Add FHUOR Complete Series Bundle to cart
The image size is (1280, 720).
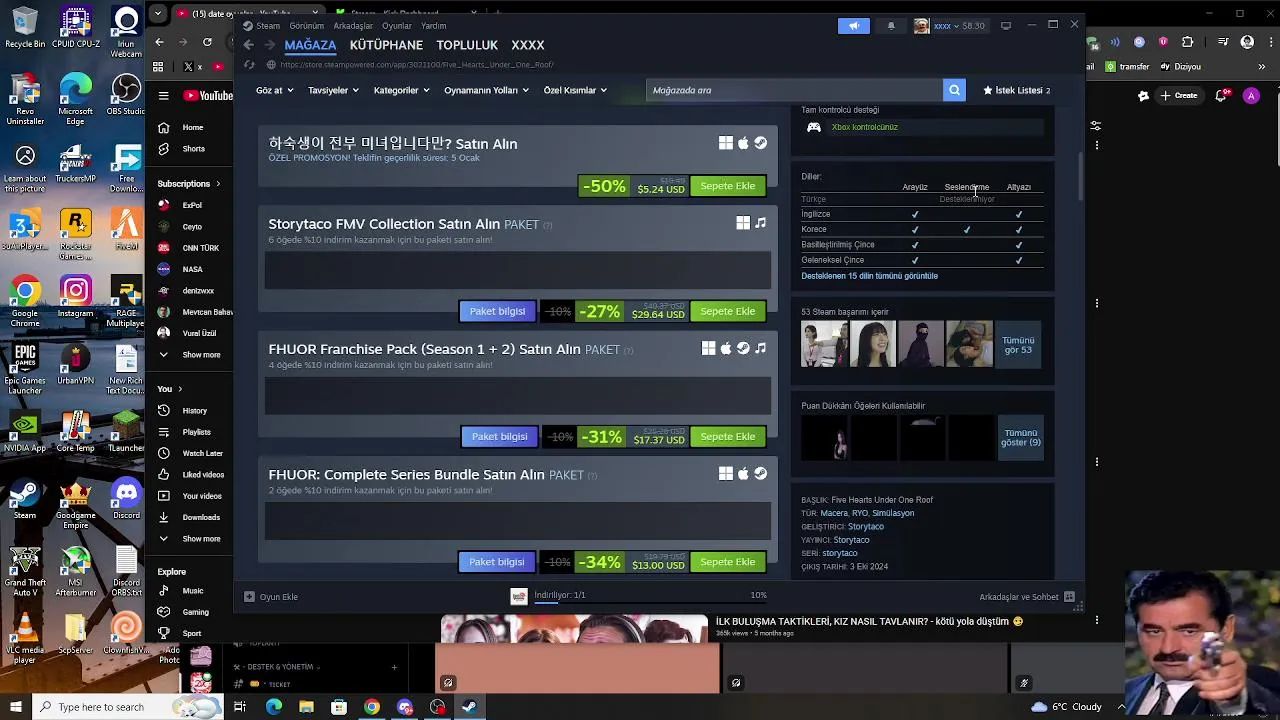(728, 562)
